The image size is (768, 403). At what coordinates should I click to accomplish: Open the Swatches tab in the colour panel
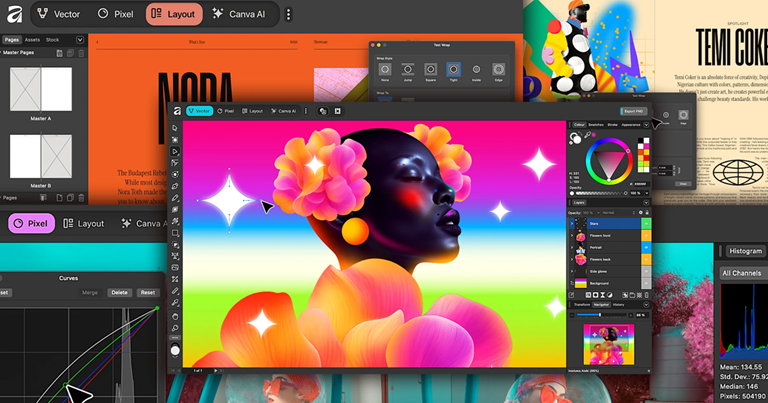point(596,125)
